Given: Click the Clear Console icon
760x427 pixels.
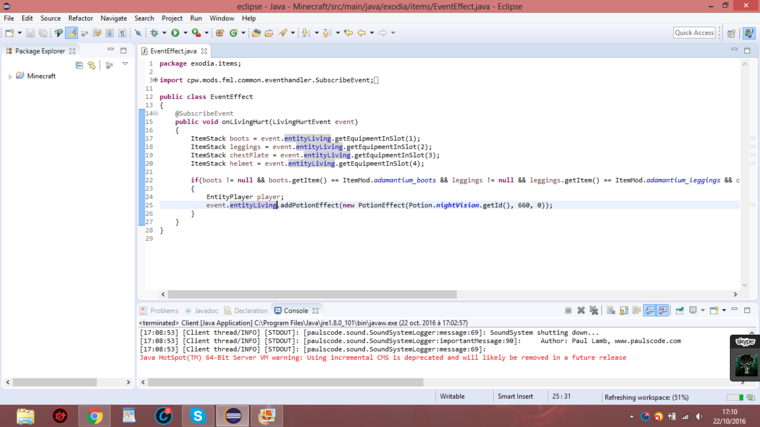Looking at the screenshot, I should [x=610, y=311].
